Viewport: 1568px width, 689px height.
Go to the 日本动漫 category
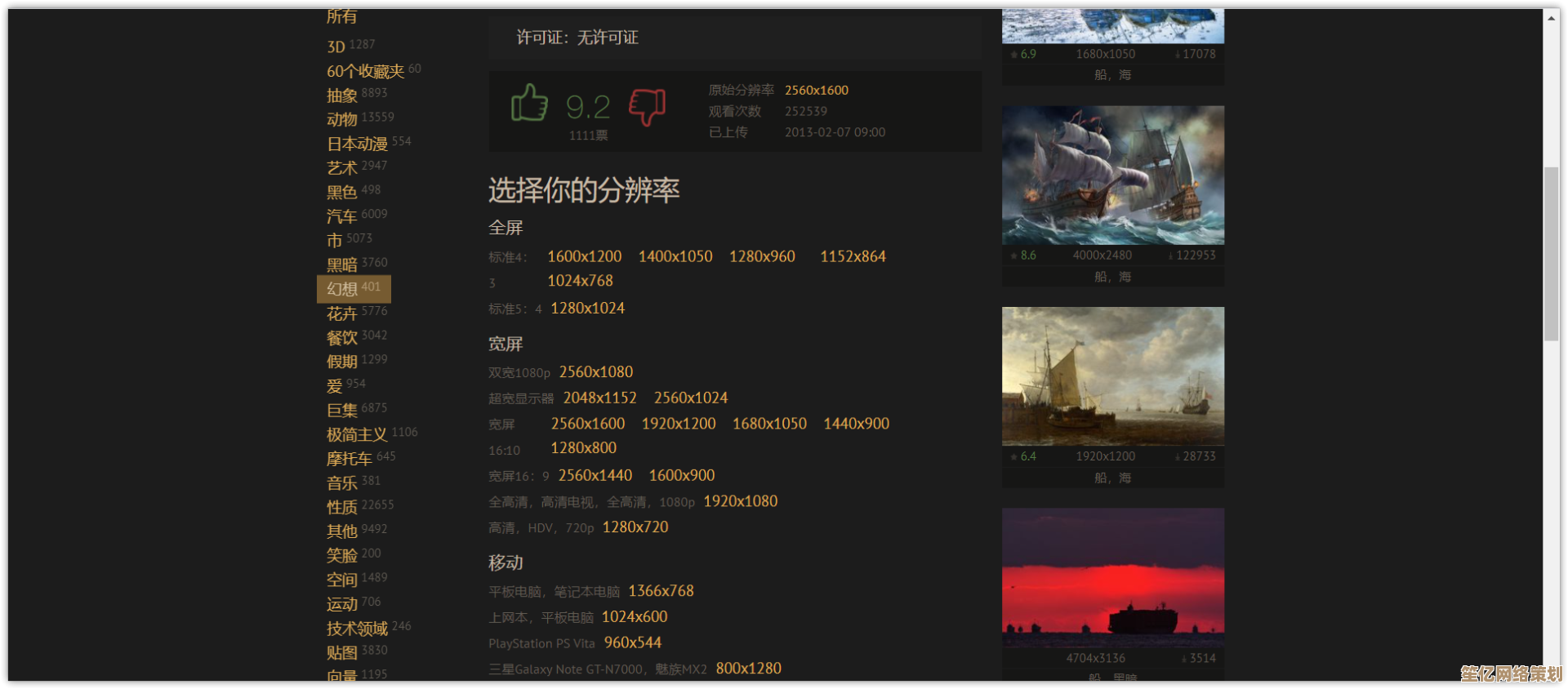point(357,144)
